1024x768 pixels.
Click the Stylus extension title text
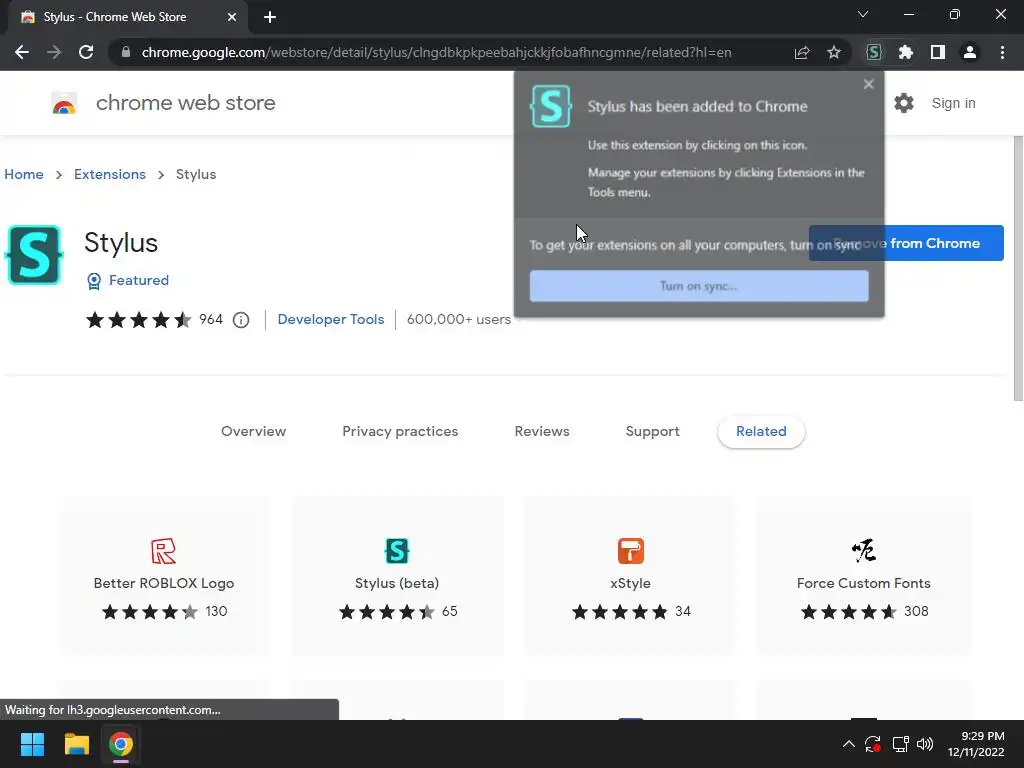coord(121,243)
